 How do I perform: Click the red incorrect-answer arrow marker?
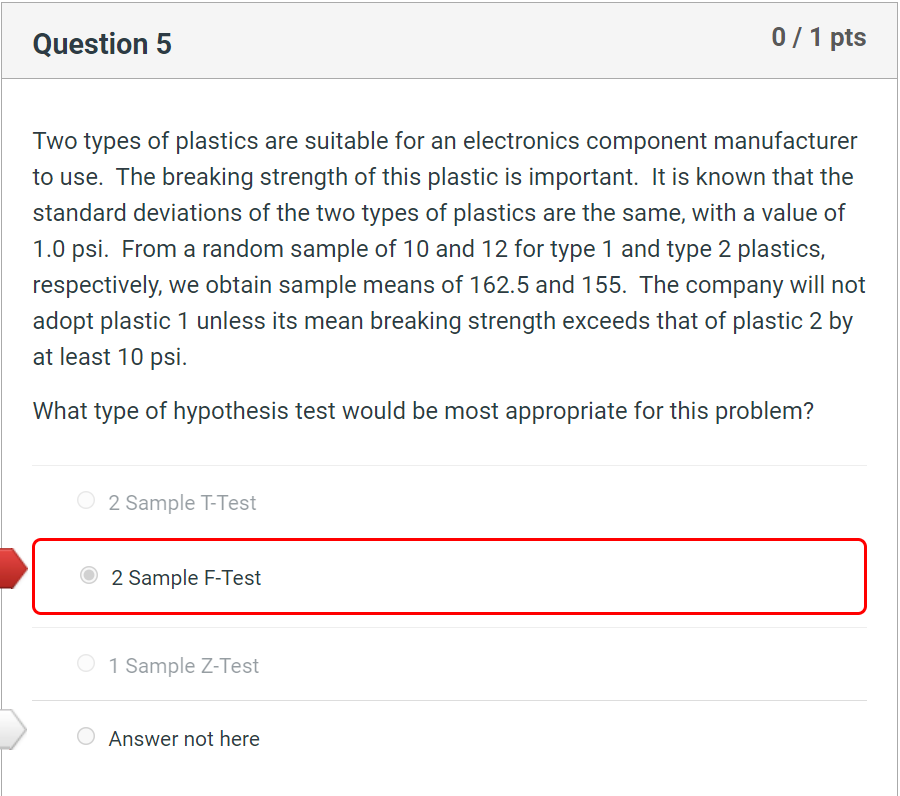click(13, 569)
